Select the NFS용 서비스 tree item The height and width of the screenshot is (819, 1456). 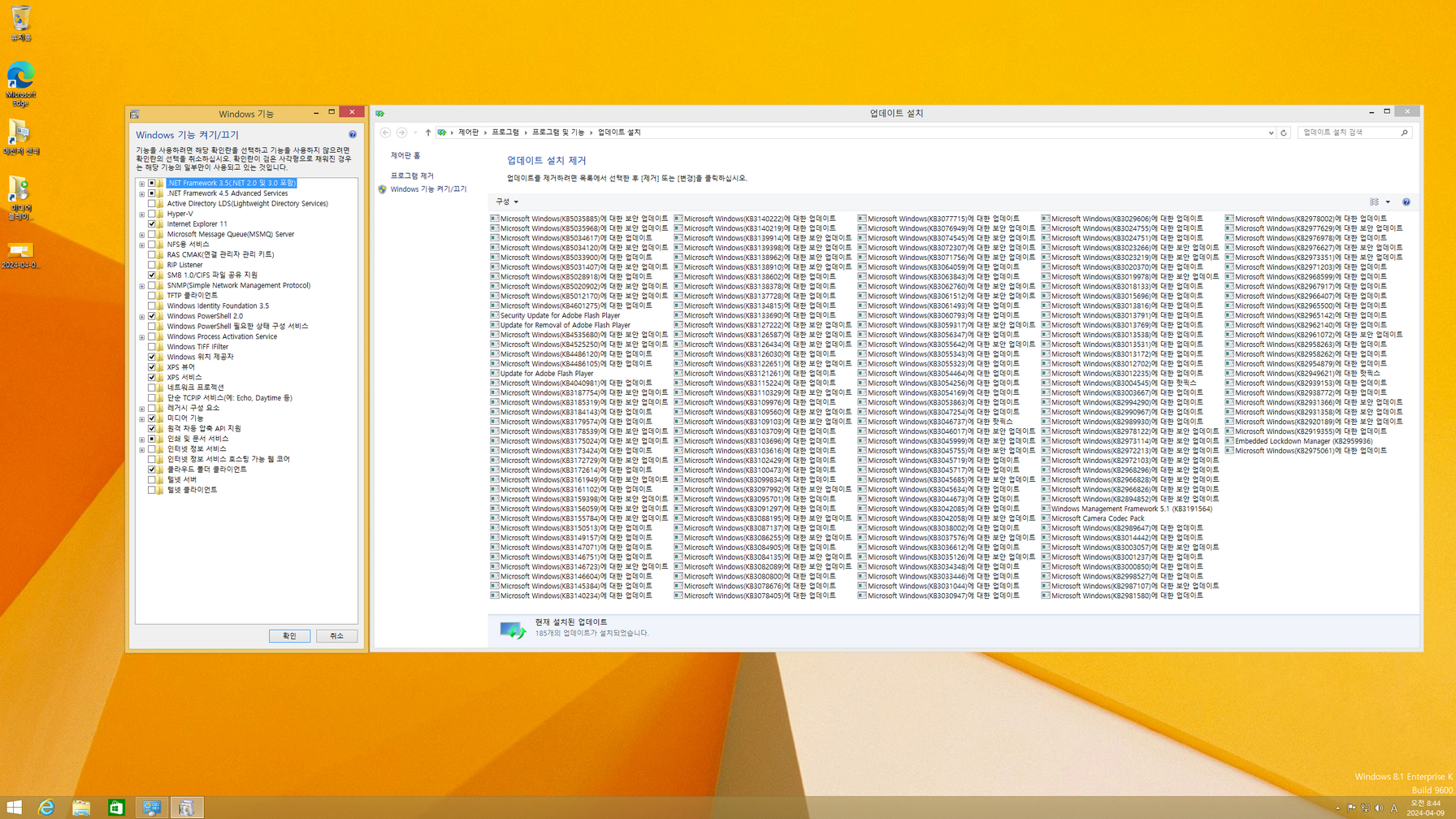[188, 245]
